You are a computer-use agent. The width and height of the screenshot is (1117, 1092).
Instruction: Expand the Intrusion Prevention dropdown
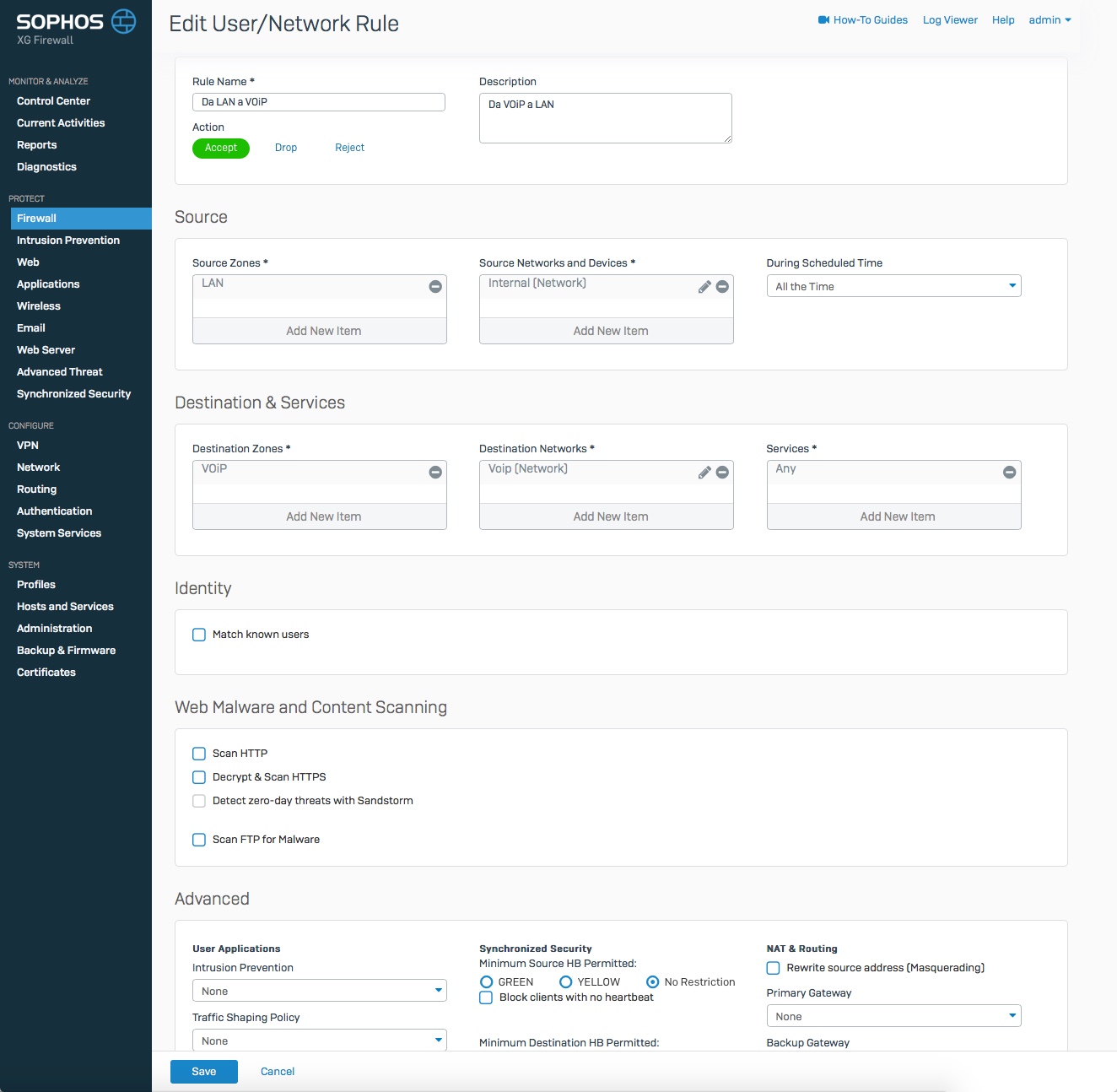(x=319, y=991)
